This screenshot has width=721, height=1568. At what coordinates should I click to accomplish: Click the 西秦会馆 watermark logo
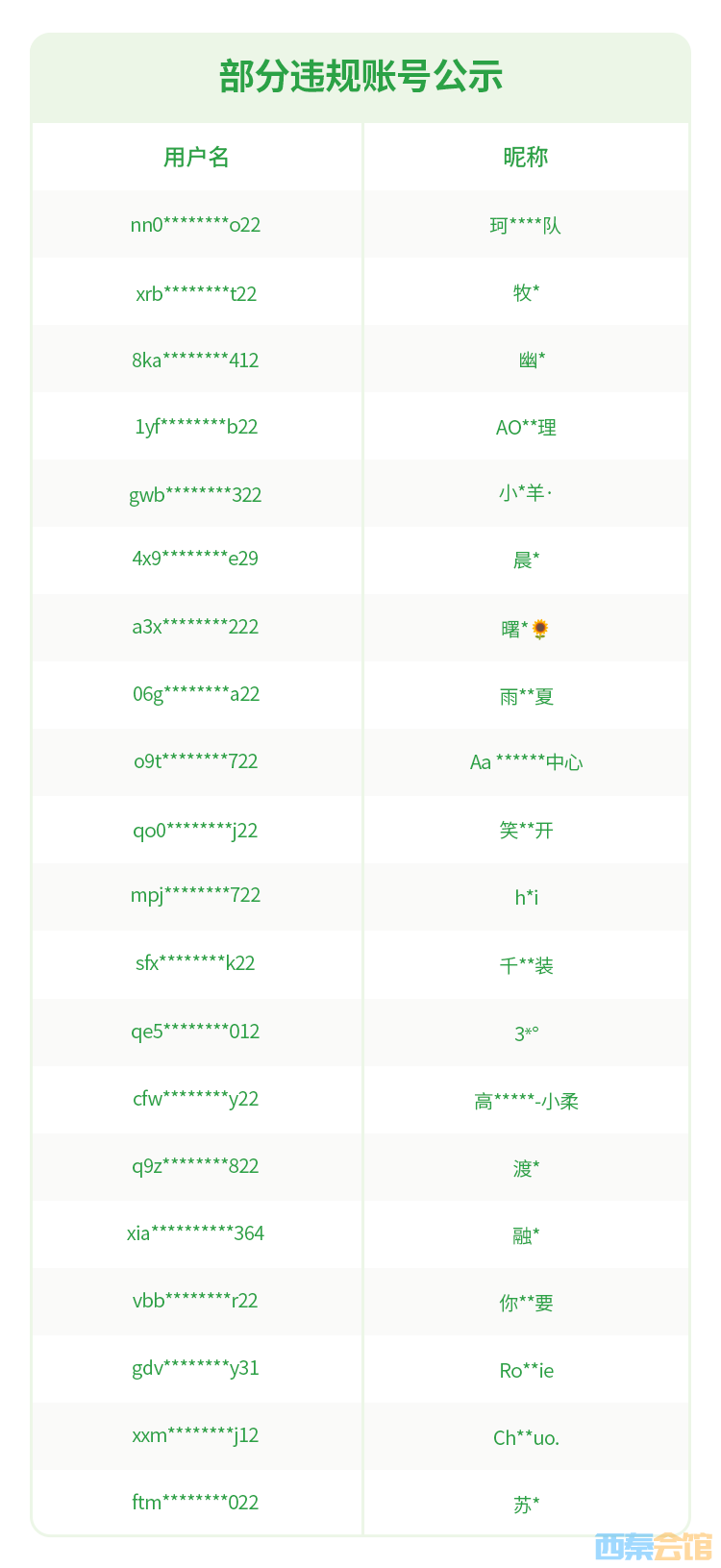coord(653,1547)
